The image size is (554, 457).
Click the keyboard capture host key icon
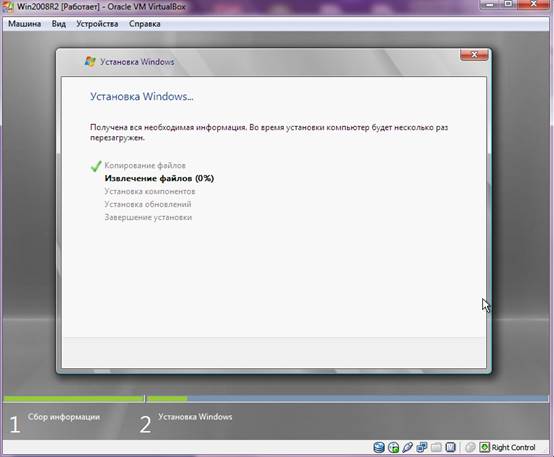point(484,447)
